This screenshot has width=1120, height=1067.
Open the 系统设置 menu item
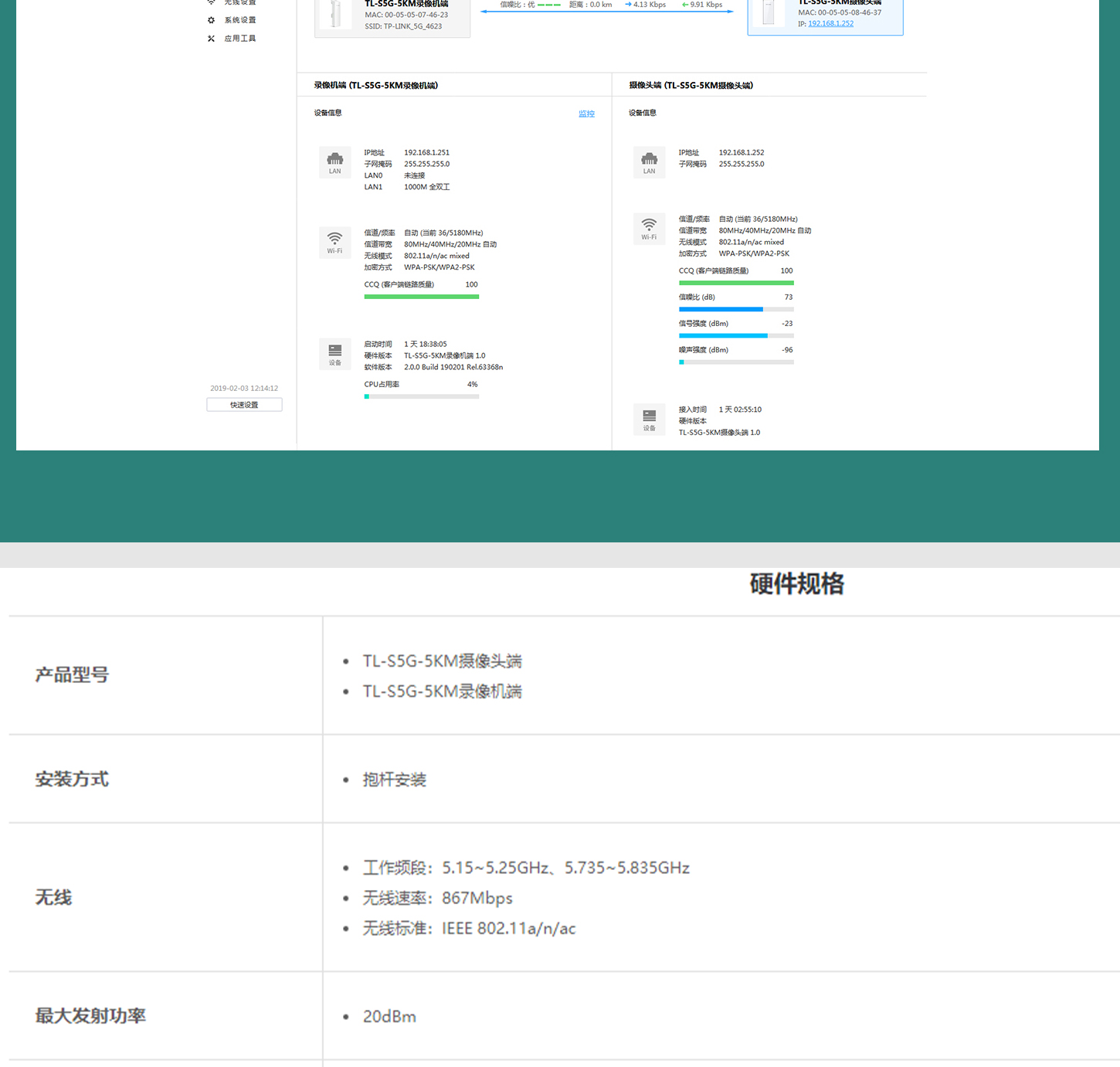tap(240, 20)
